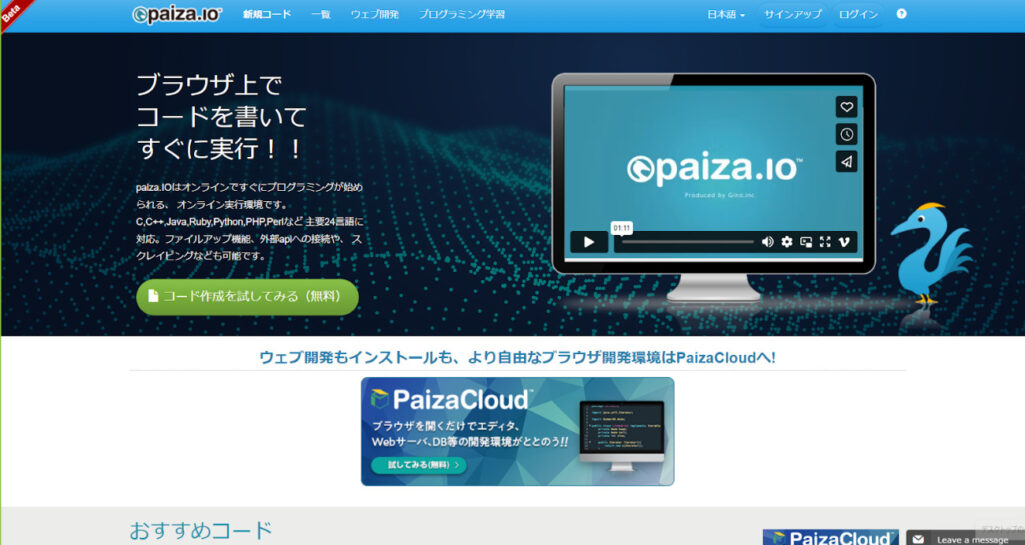Screen dimensions: 1025x545
Task: Open the 一覧 menu item
Action: [320, 14]
